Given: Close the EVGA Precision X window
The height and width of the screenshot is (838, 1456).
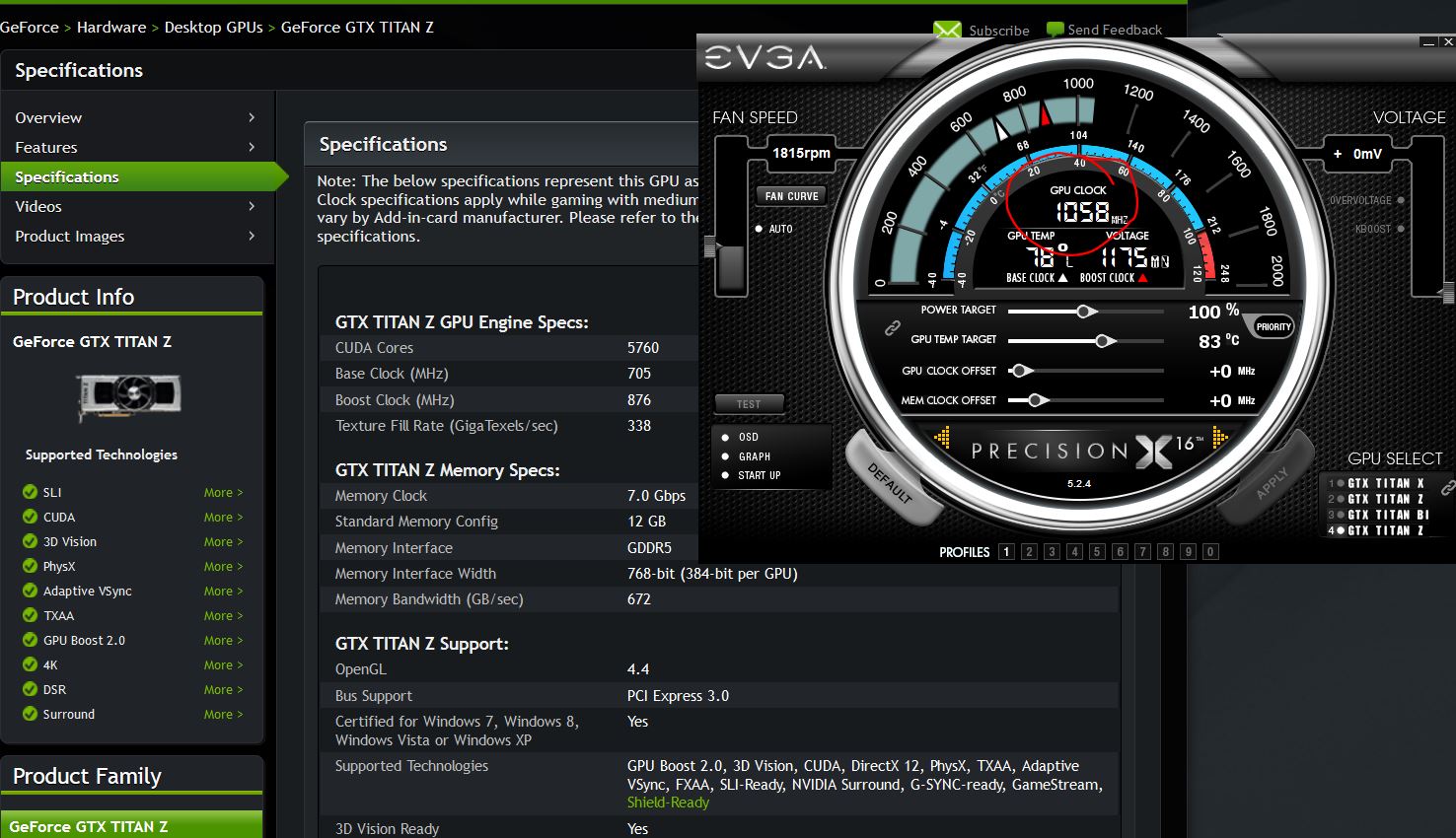Looking at the screenshot, I should coord(1447,41).
